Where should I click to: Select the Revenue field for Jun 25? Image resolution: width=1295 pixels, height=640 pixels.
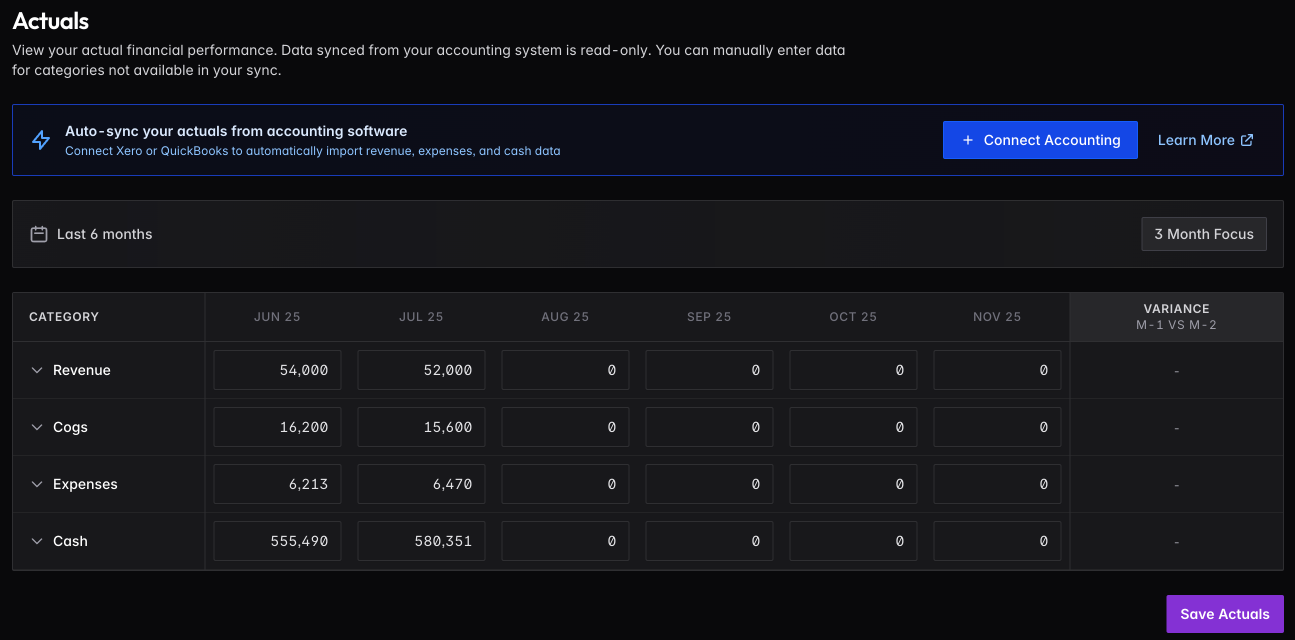point(277,370)
